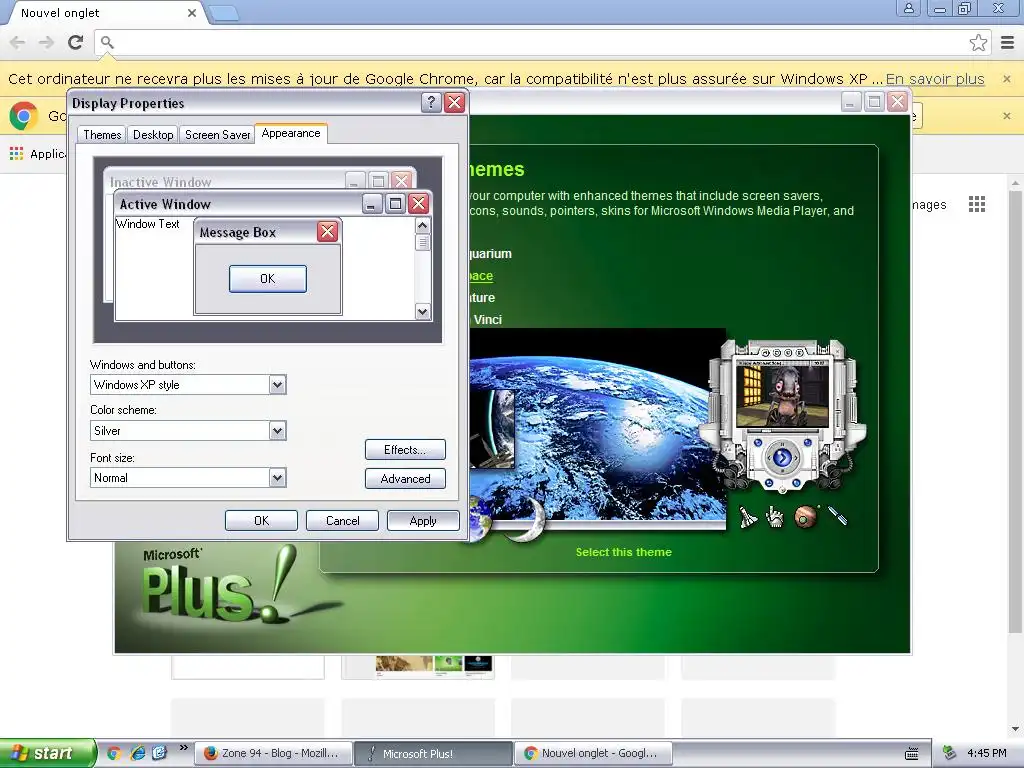Screen dimensions: 1024x768
Task: Switch to the Screen Saver tab
Action: [x=217, y=135]
